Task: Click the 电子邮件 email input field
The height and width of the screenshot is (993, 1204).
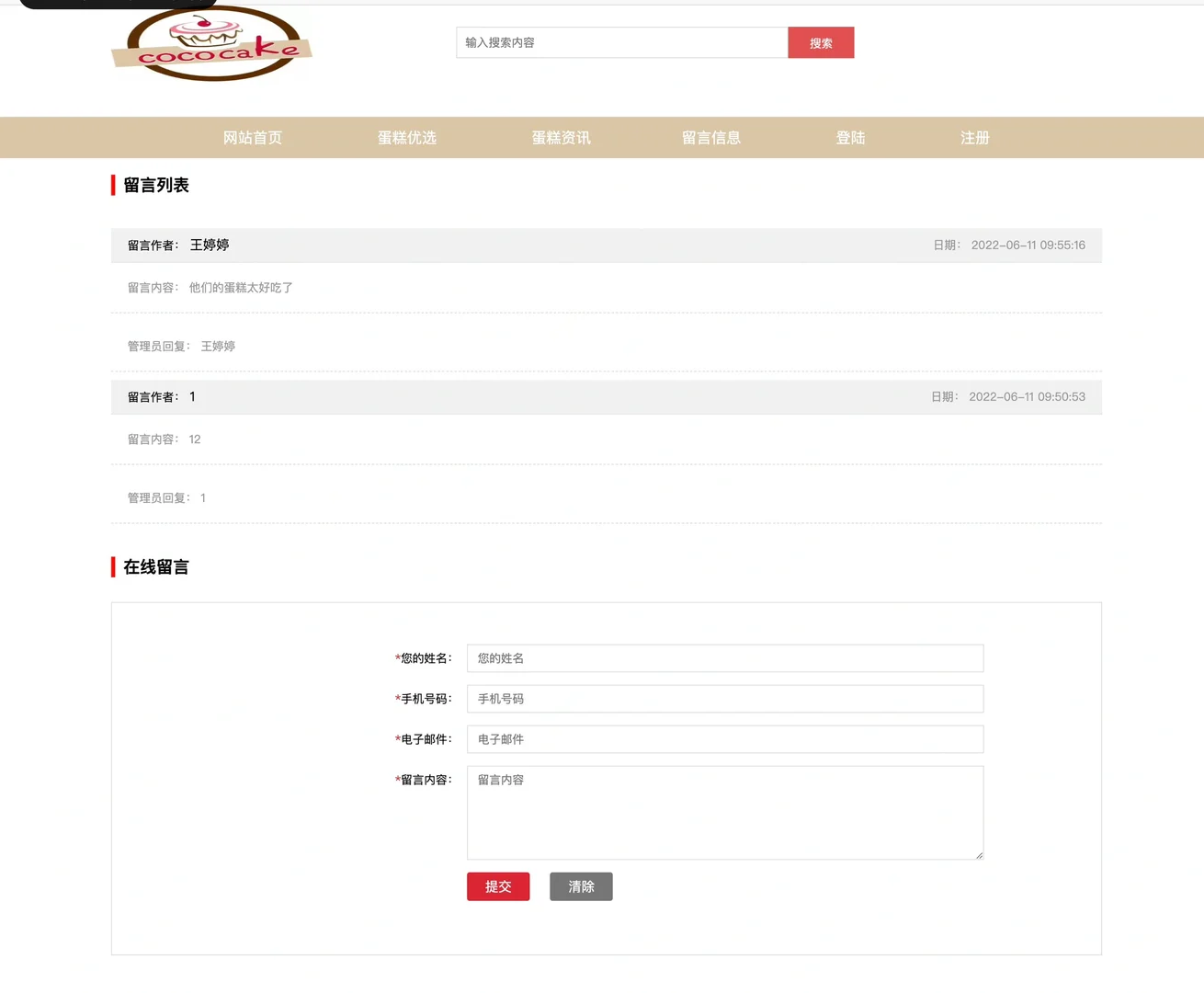Action: tap(724, 738)
